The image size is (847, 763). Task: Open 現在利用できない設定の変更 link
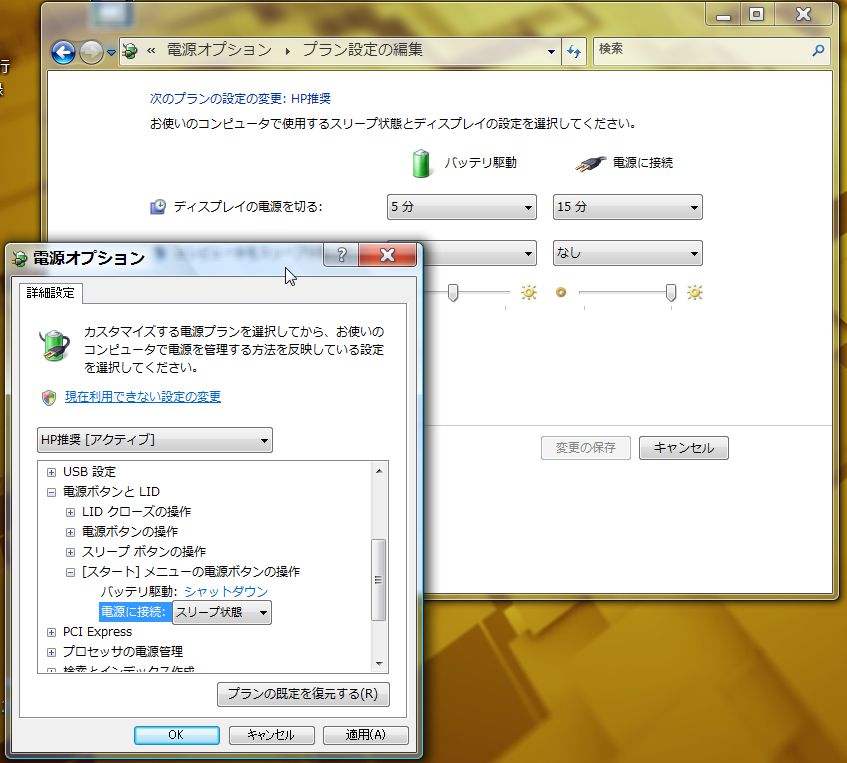tap(143, 397)
